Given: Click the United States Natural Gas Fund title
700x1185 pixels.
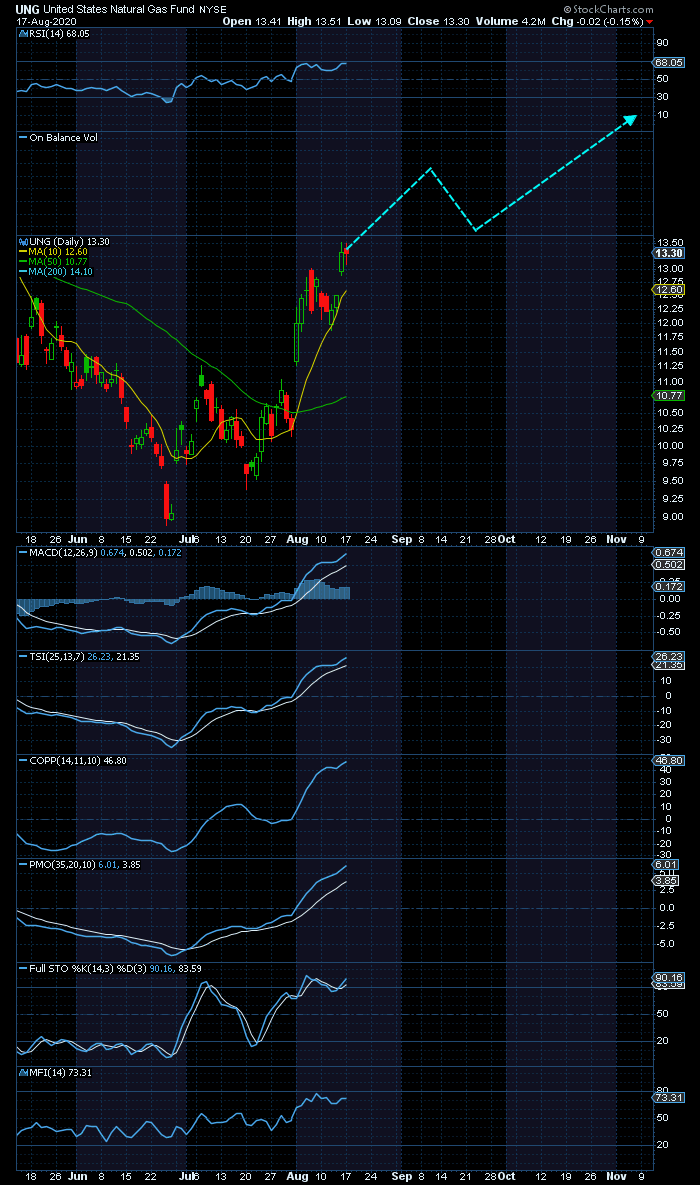Looking at the screenshot, I should (x=119, y=9).
